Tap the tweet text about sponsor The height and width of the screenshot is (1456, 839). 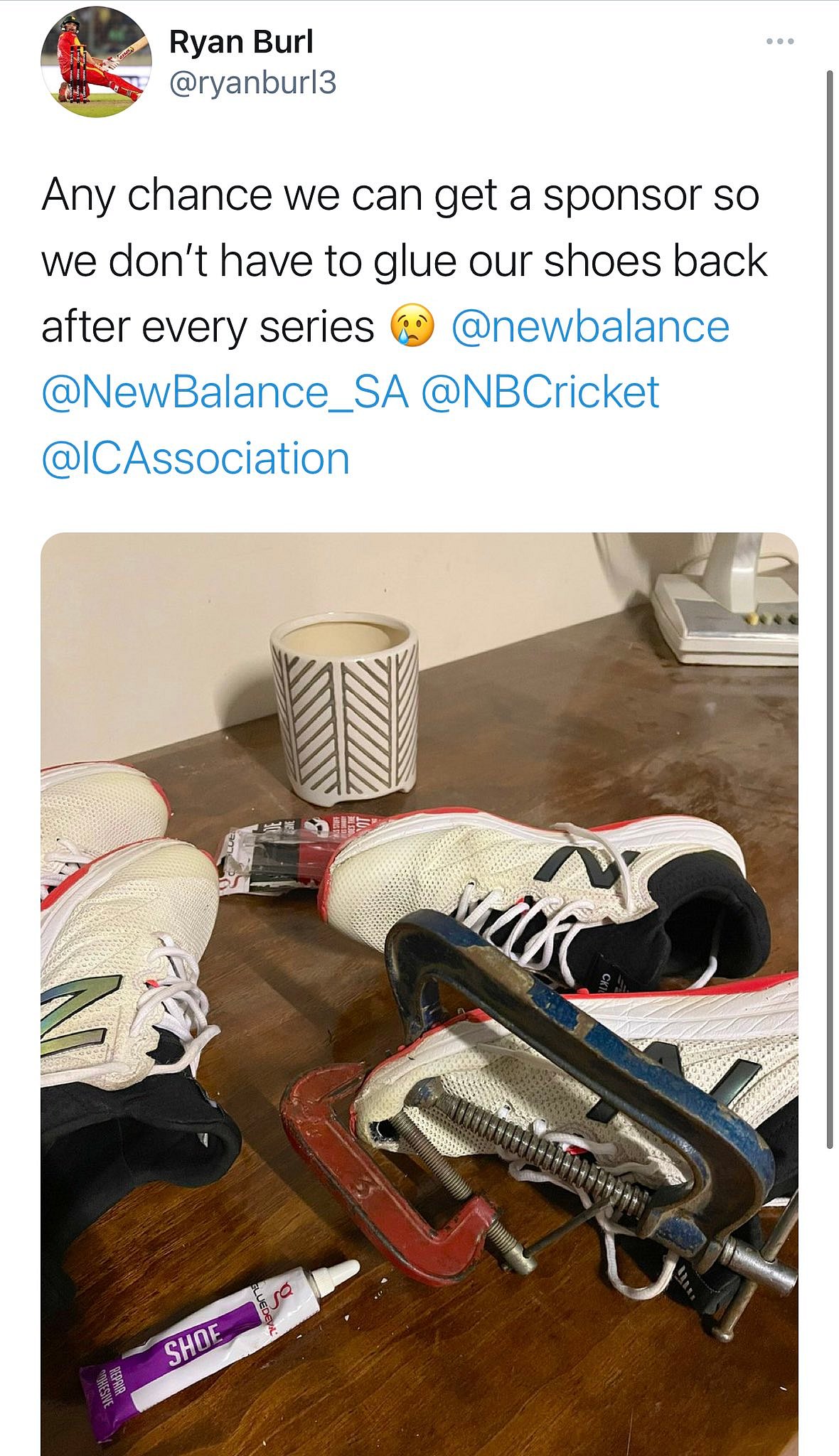tap(404, 260)
